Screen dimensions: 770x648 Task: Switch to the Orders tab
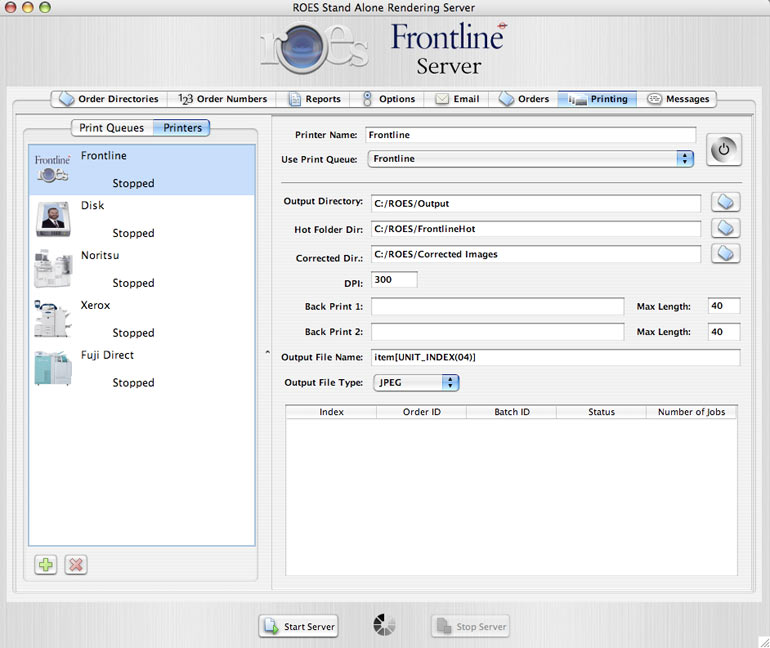tap(523, 99)
